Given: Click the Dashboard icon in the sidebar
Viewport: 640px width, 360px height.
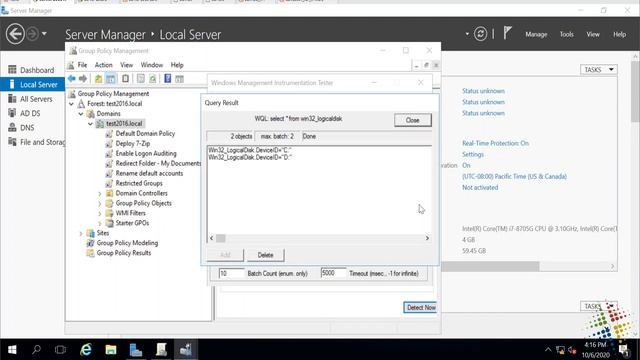Looking at the screenshot, I should (x=12, y=70).
